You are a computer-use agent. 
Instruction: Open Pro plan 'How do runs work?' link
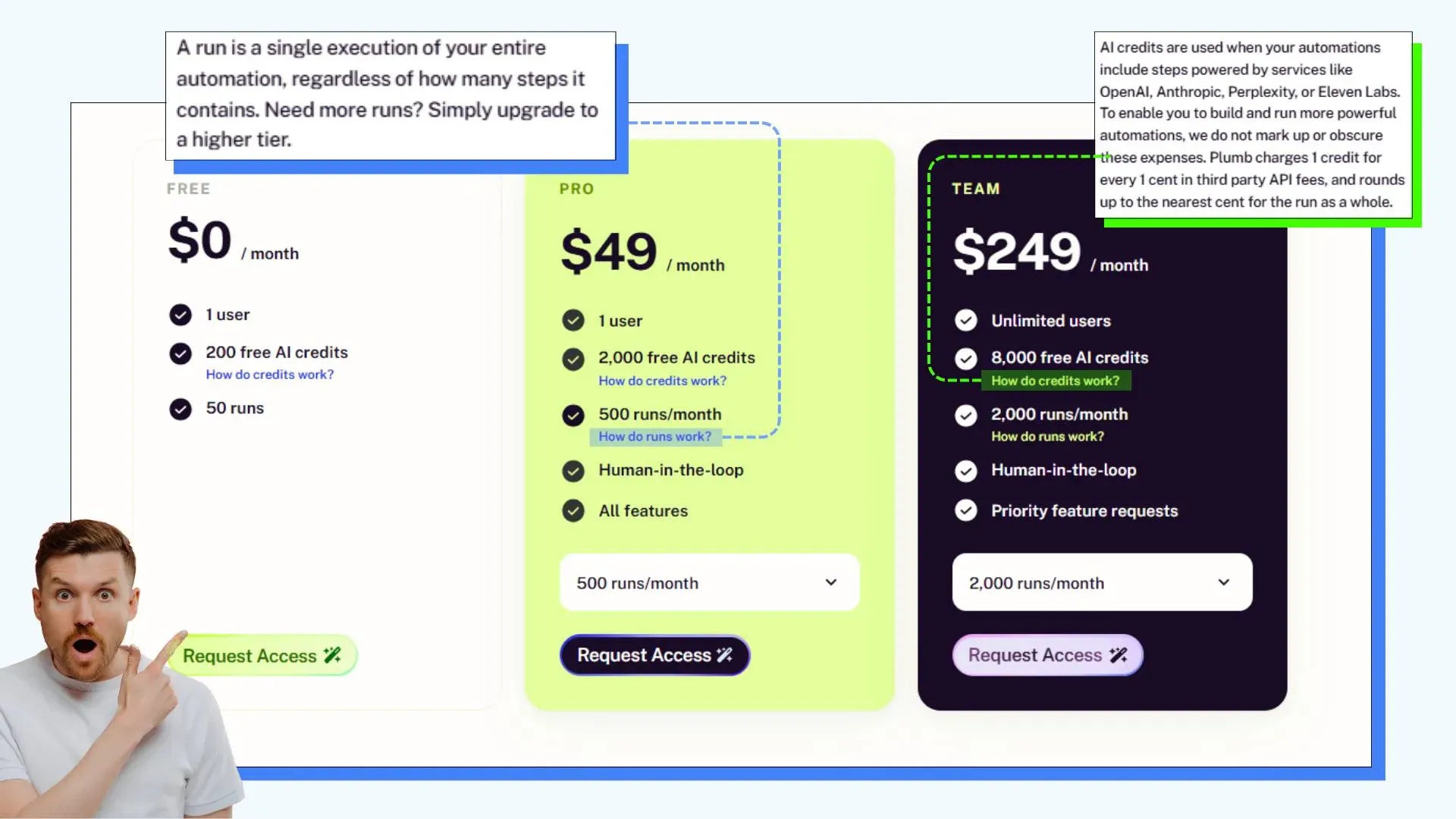655,437
